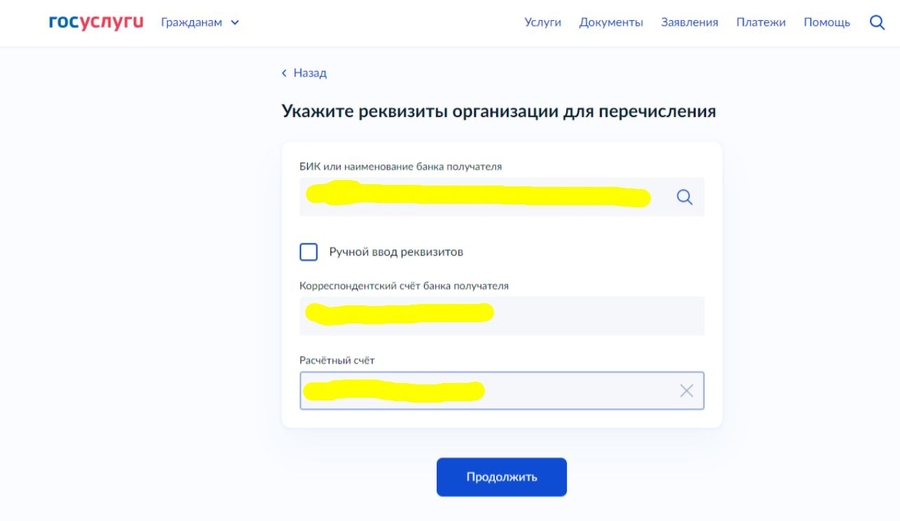Open the Заявления section
The height and width of the screenshot is (521, 900).
pyautogui.click(x=689, y=22)
